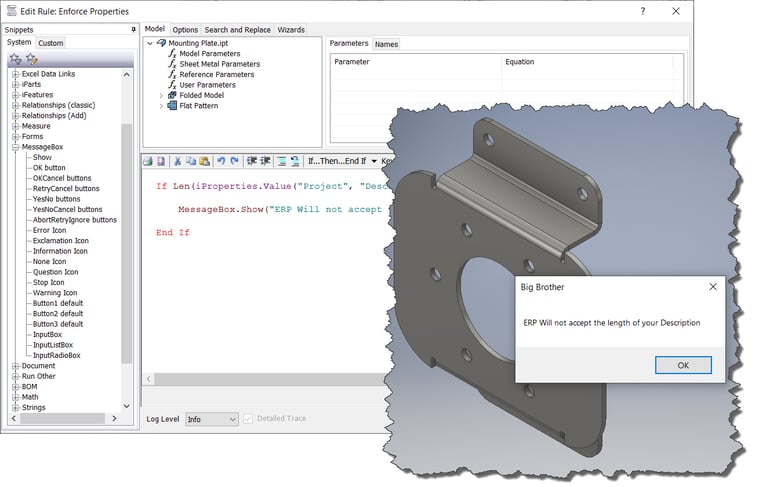Click fx icon beside Model Parameters
The image size is (770, 487).
coord(172,54)
